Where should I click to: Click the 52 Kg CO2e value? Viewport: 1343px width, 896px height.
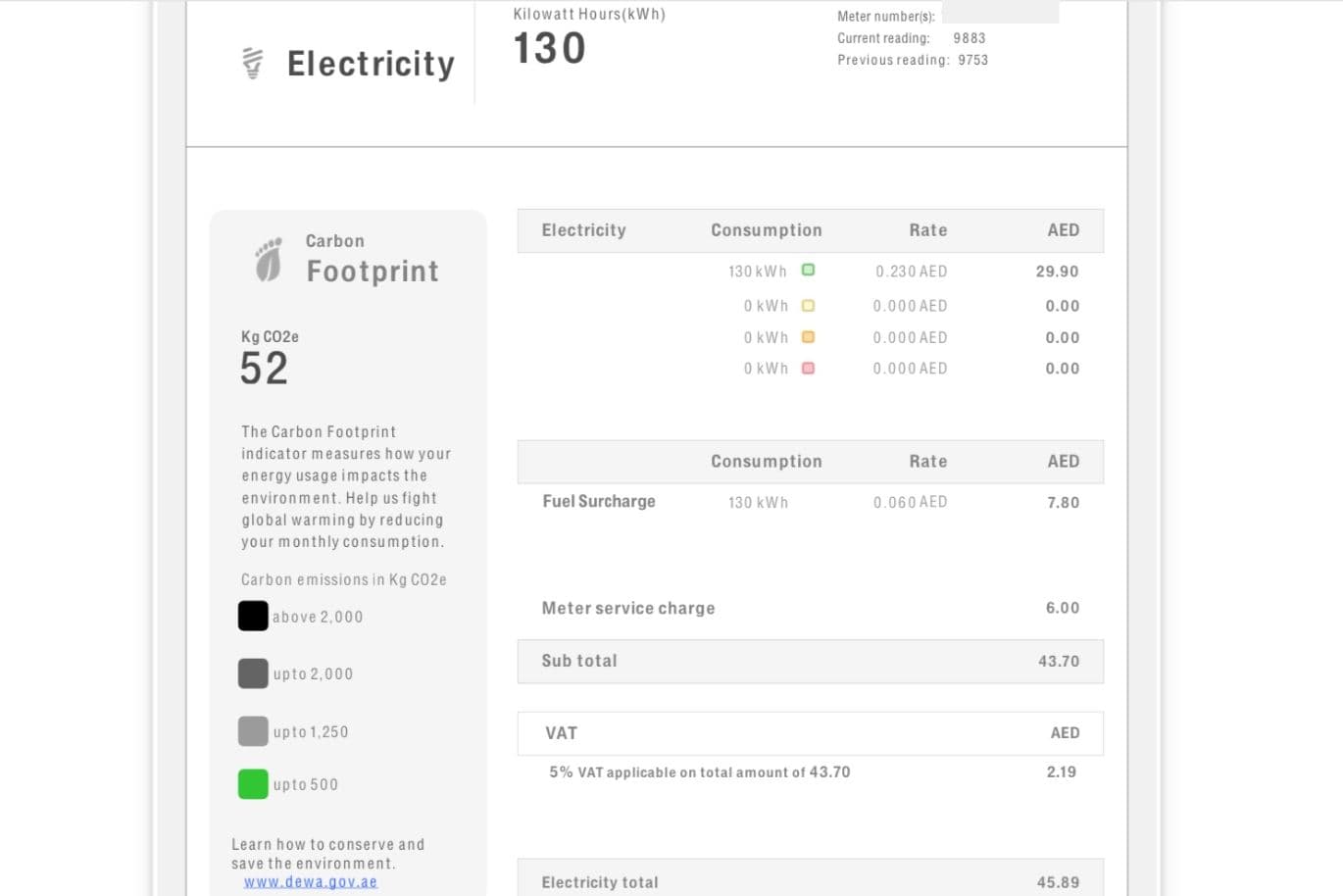(x=264, y=369)
